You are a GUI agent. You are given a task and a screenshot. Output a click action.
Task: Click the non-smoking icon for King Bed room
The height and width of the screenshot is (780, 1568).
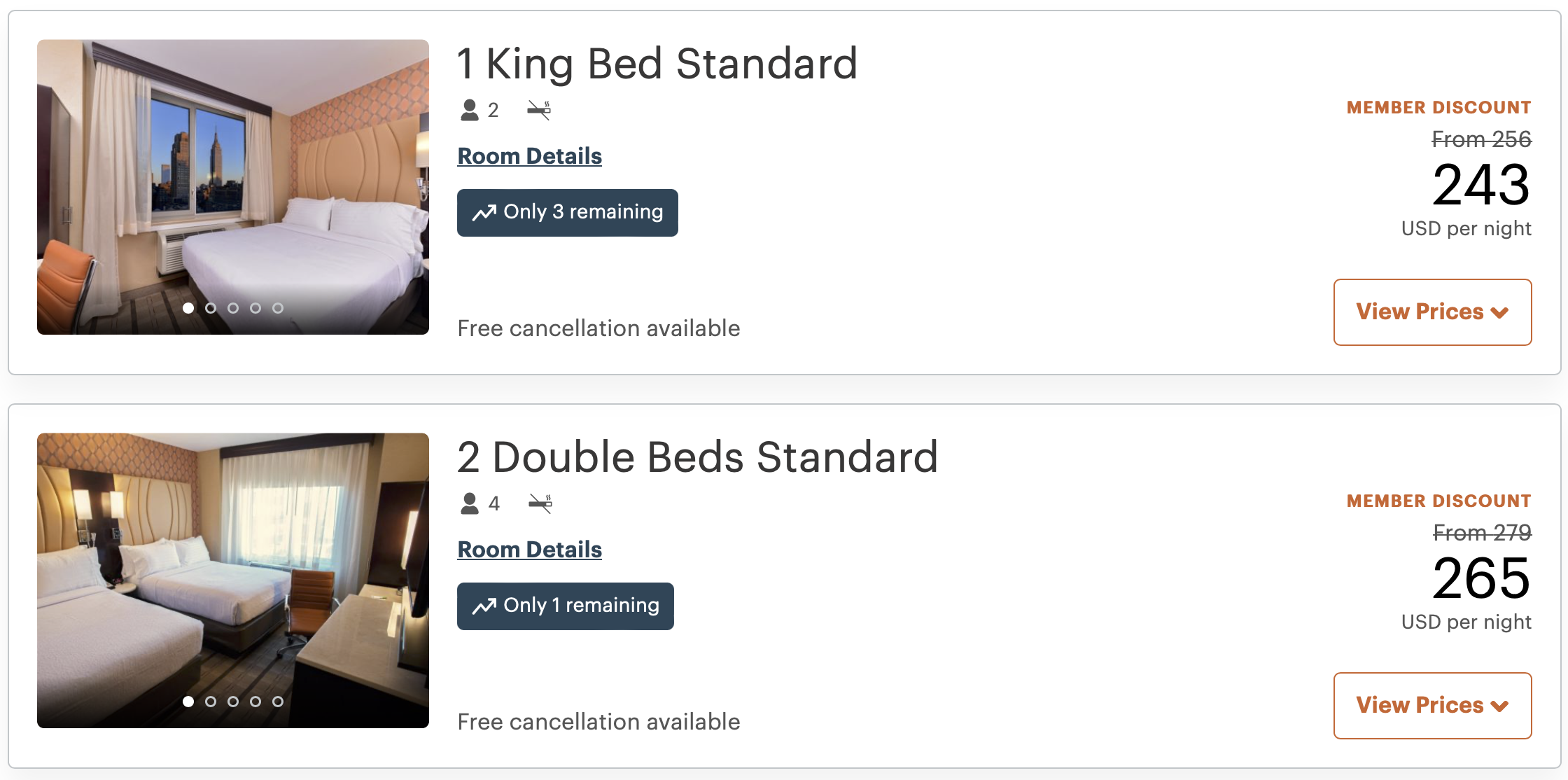(x=539, y=110)
